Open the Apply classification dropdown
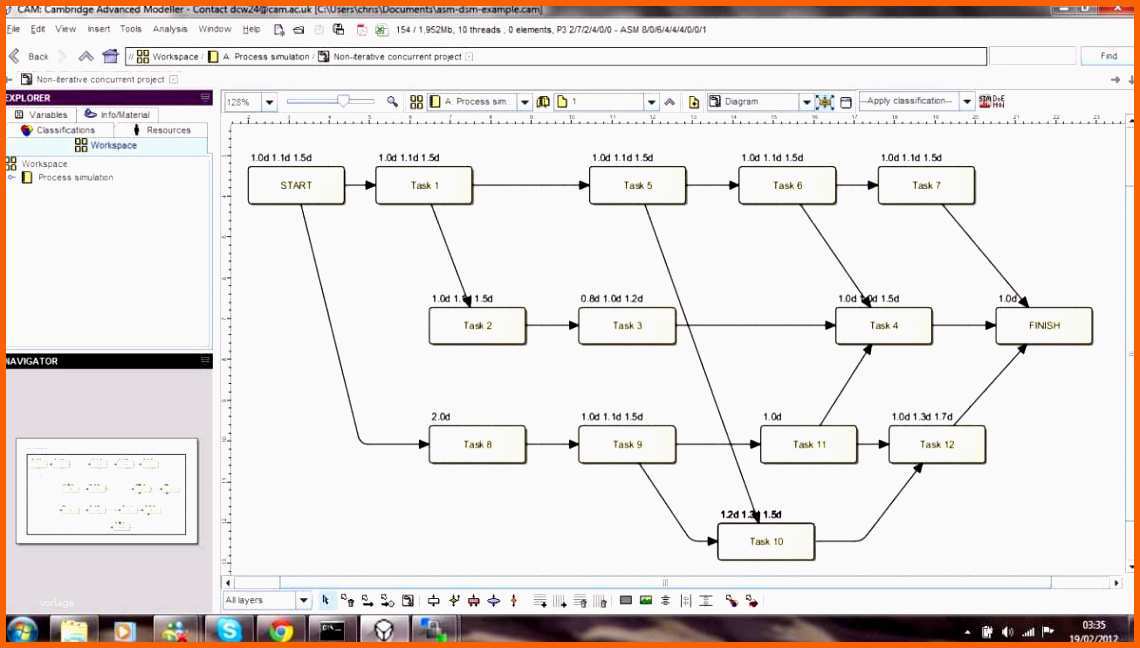Viewport: 1140px width, 648px height. coord(966,101)
